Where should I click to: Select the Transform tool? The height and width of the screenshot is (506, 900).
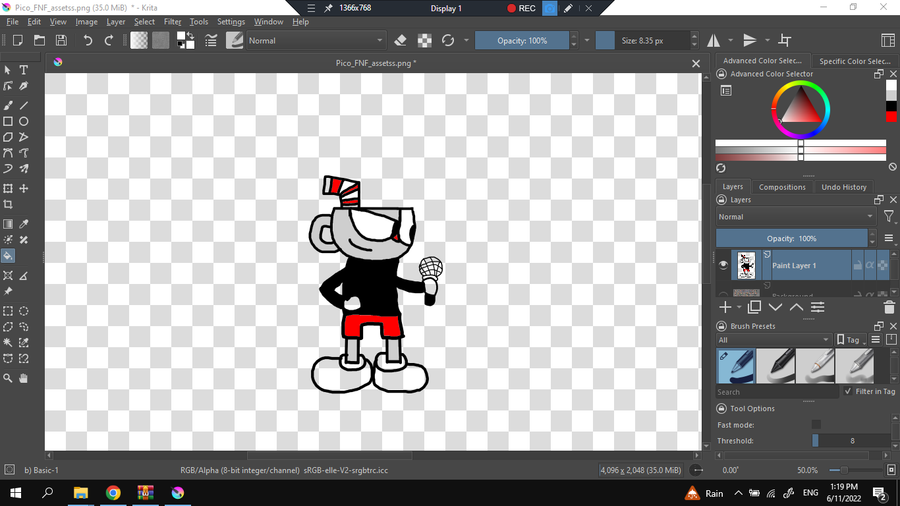[8, 189]
